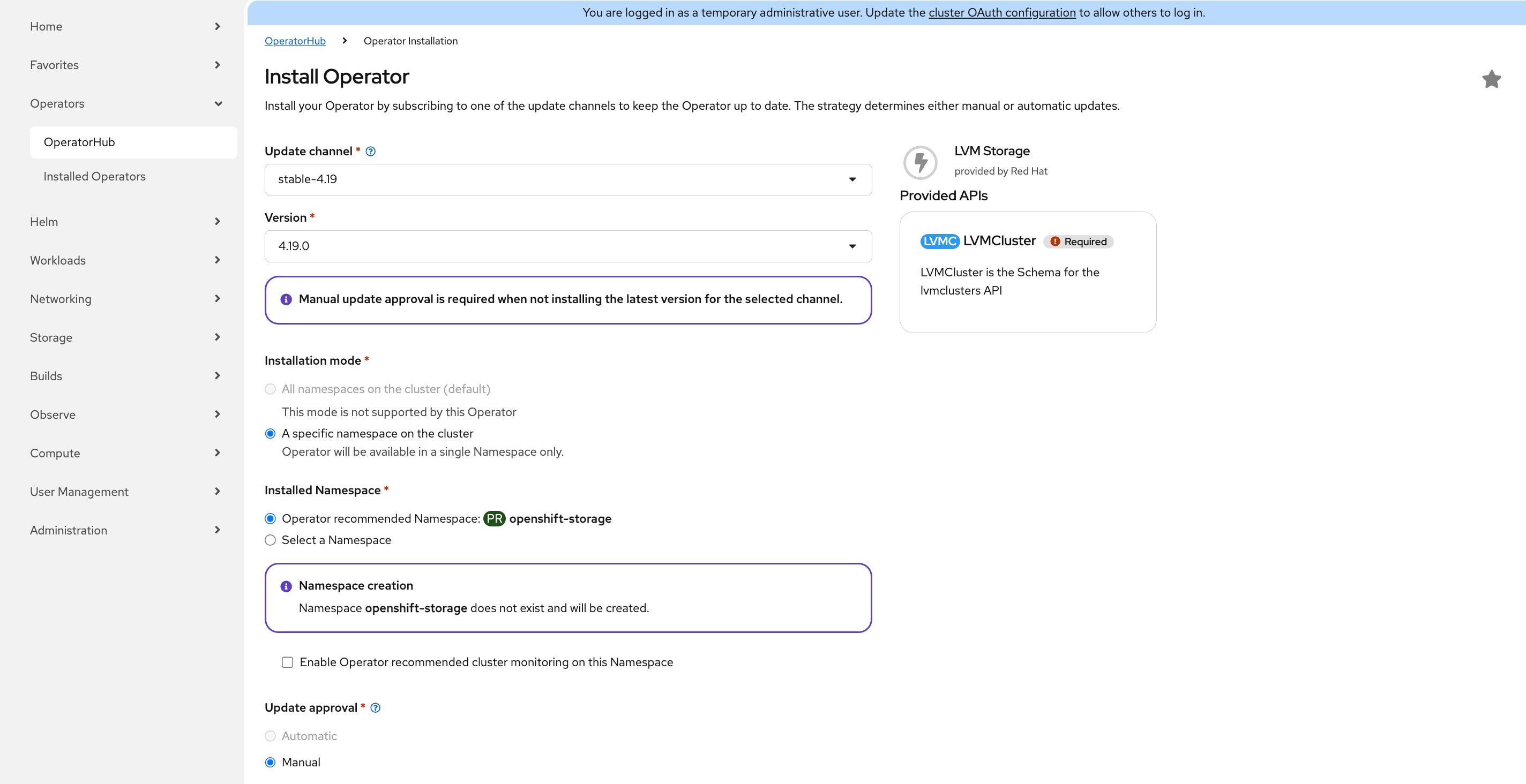Click the LVM Storage operator logo

click(920, 162)
